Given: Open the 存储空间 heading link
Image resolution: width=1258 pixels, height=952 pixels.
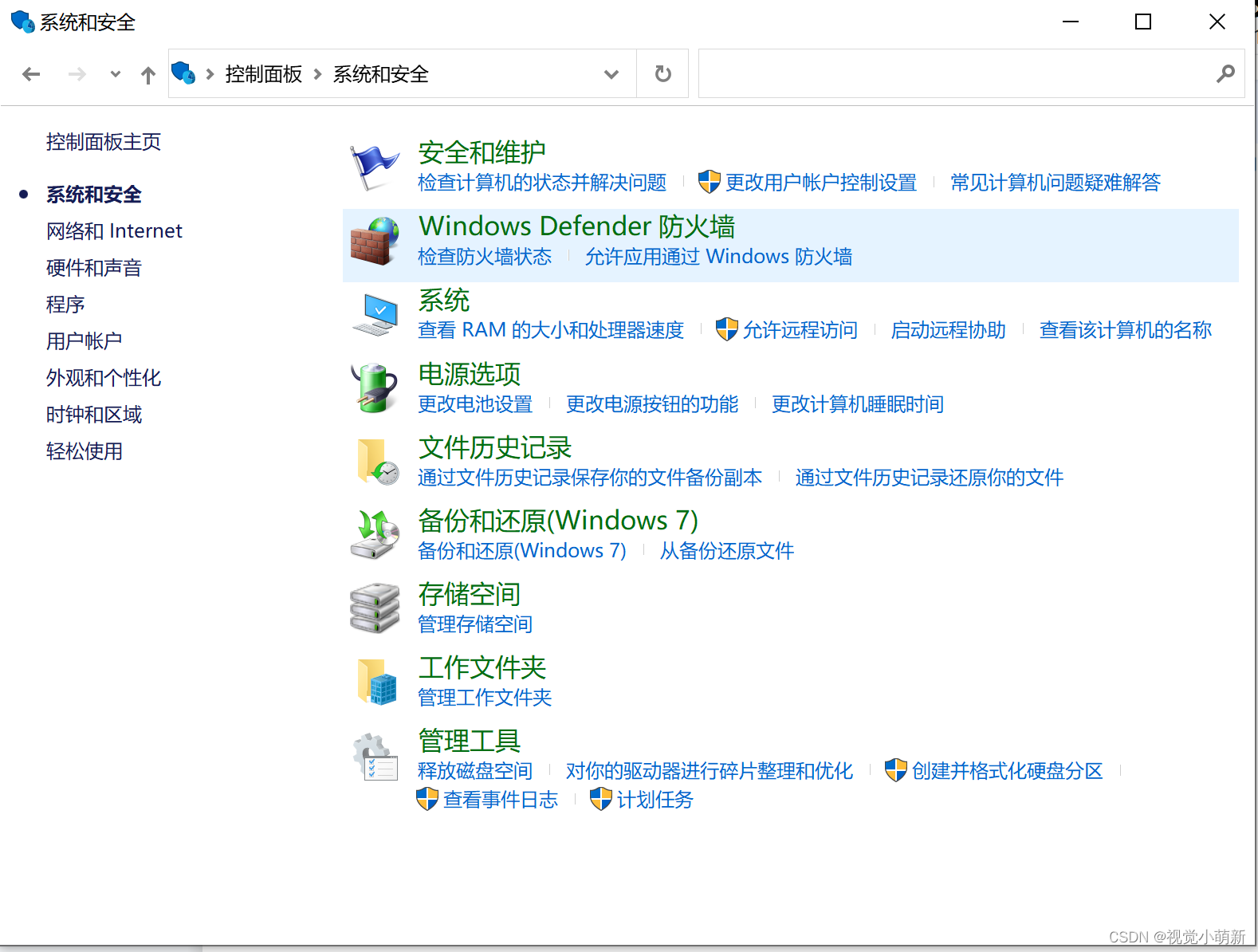Looking at the screenshot, I should pyautogui.click(x=470, y=594).
